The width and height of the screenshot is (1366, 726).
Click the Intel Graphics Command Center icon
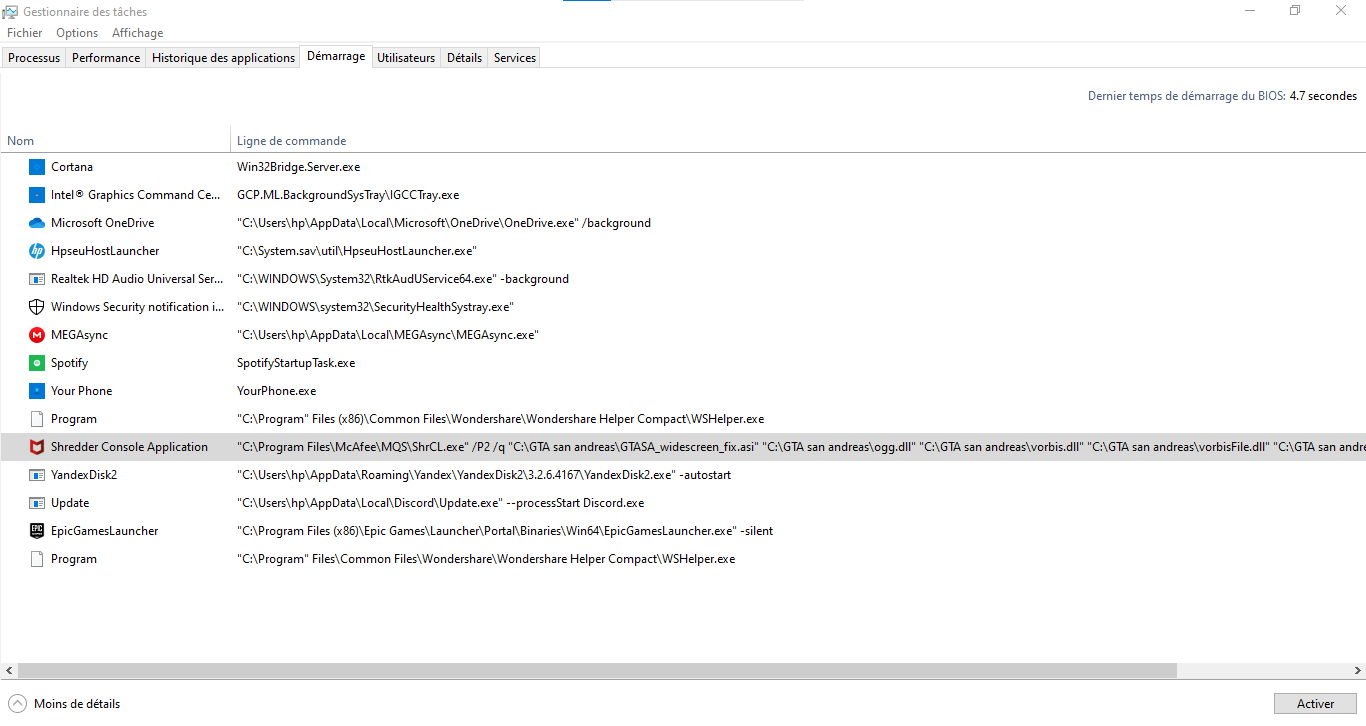coord(37,195)
